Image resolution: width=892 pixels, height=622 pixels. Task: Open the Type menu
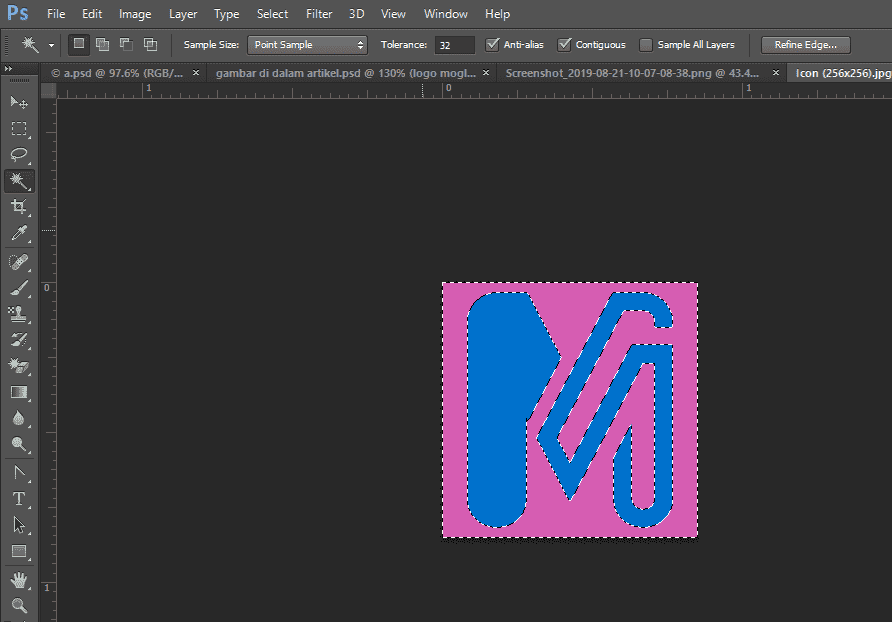226,14
